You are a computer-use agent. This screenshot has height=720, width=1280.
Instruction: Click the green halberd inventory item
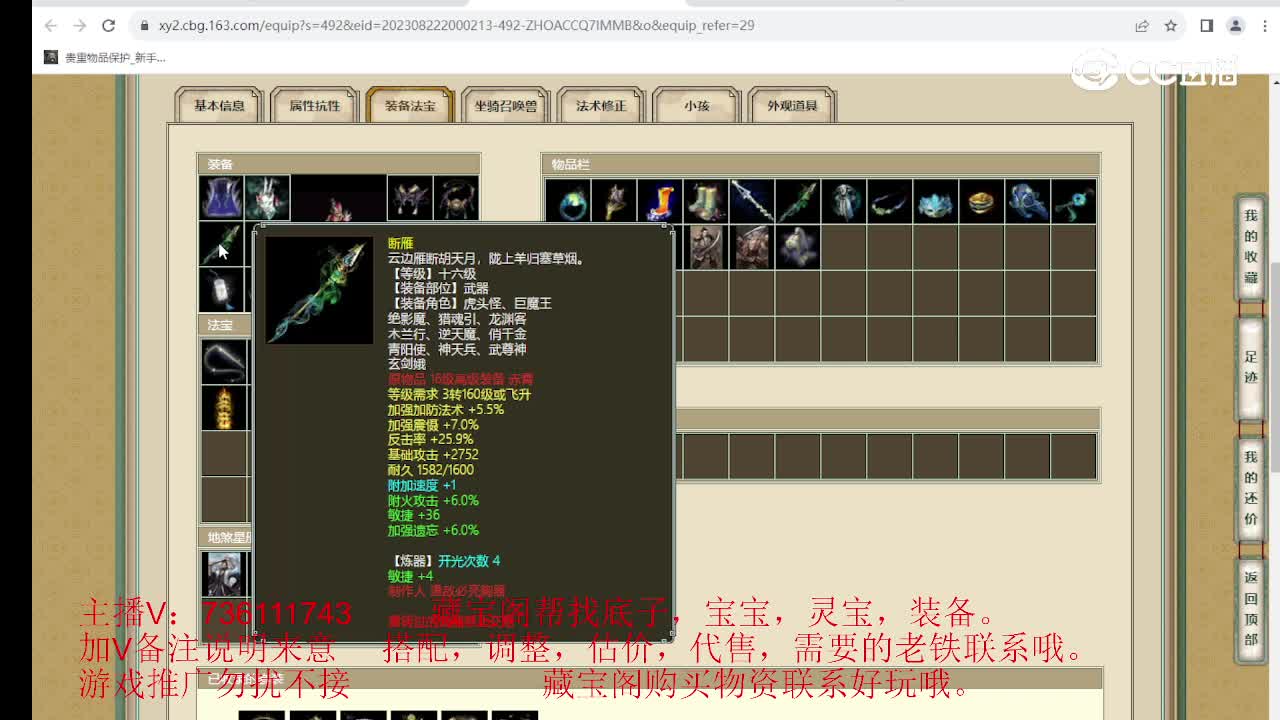pyautogui.click(x=798, y=201)
